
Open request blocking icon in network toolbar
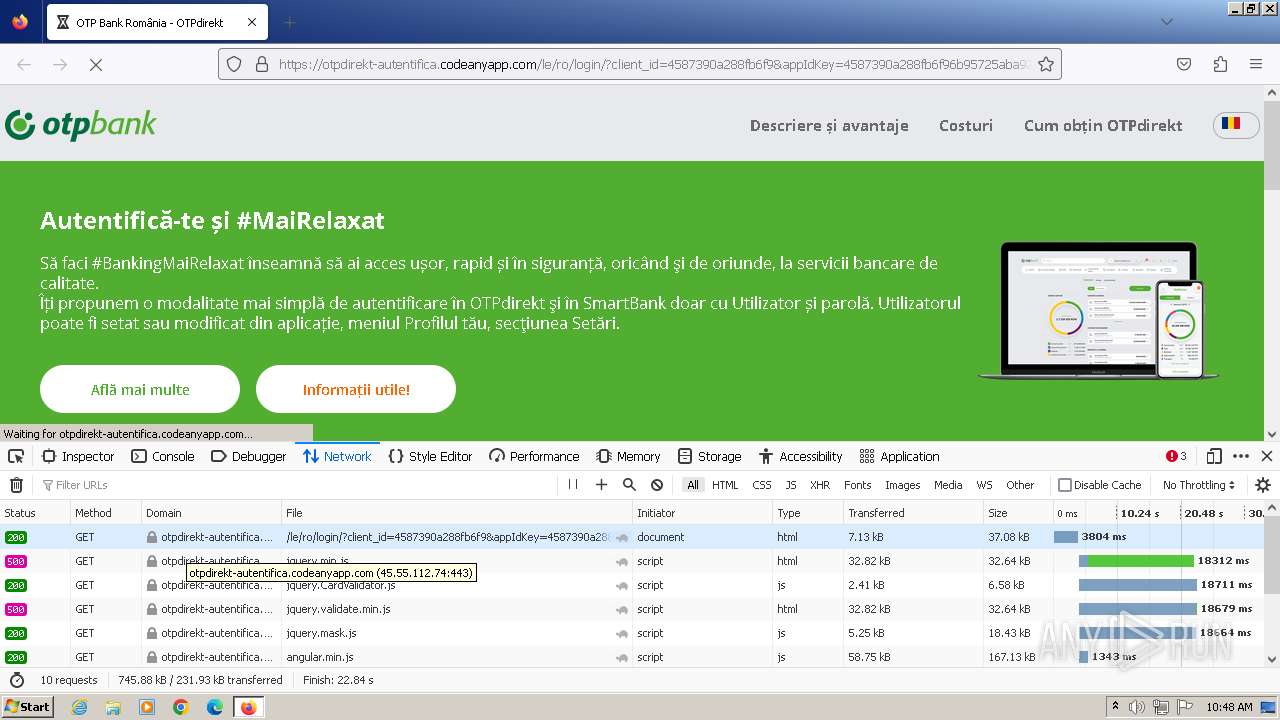(657, 485)
